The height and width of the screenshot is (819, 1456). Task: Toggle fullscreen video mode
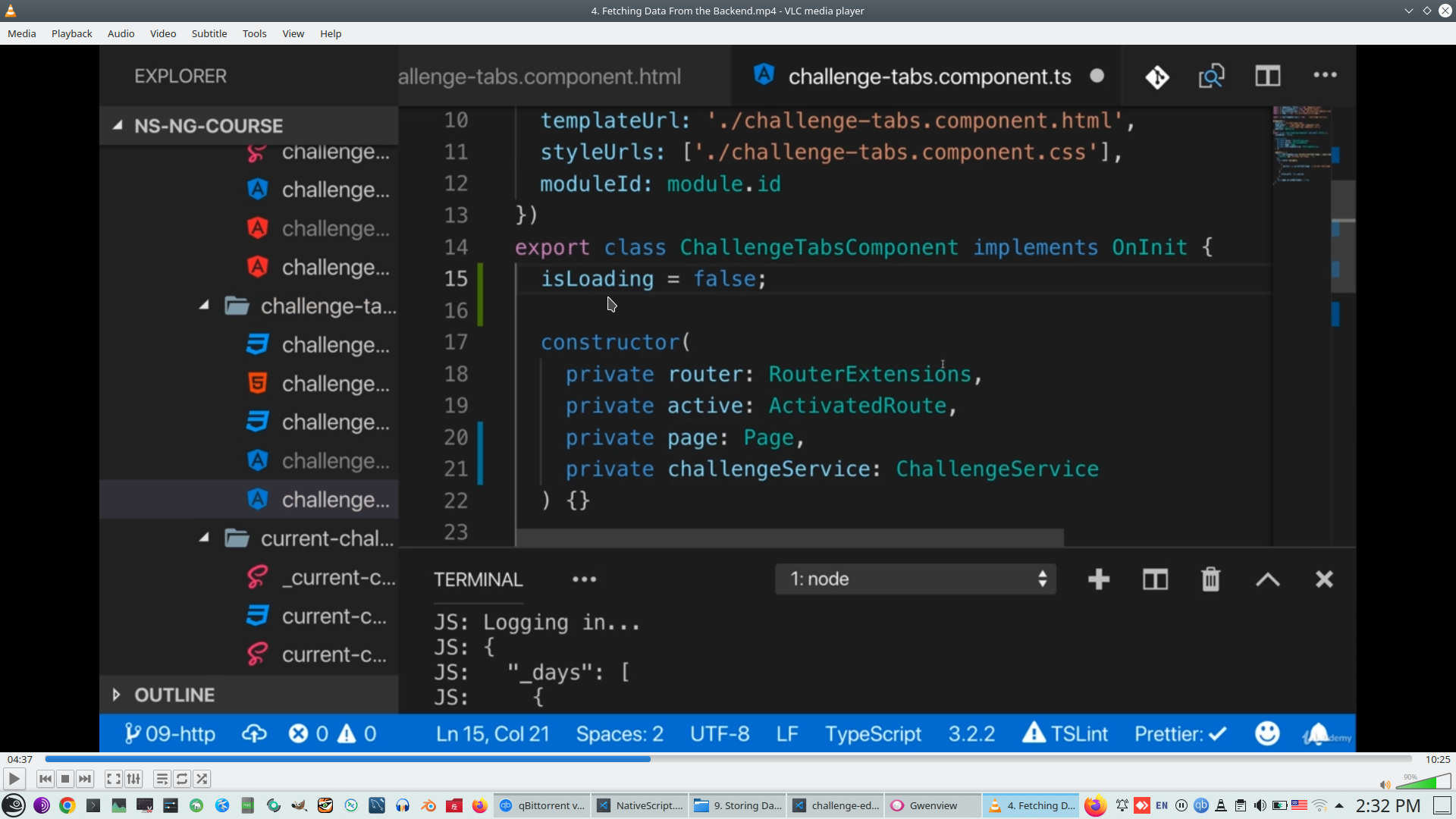click(114, 779)
